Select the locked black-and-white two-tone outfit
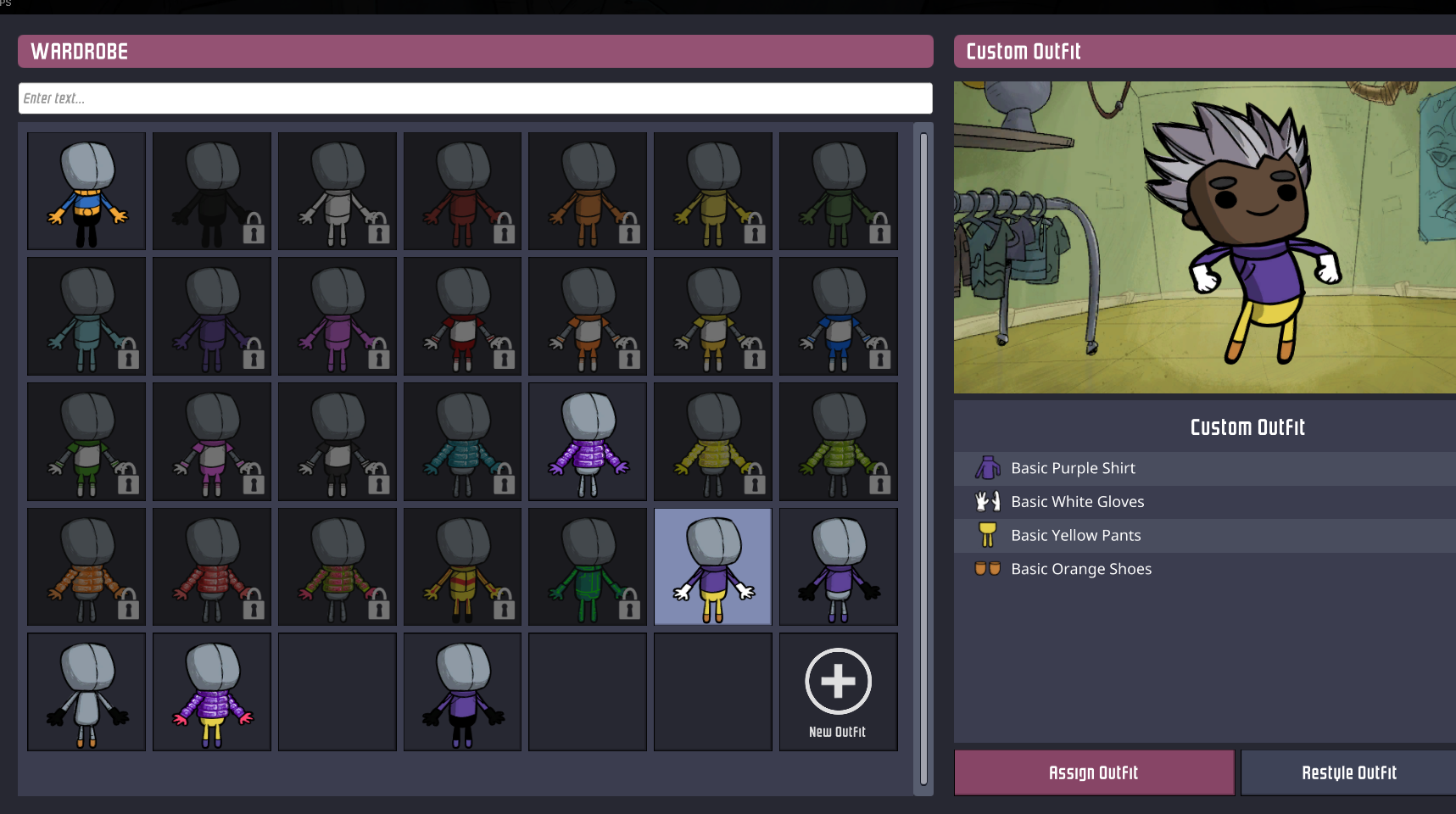Viewport: 1456px width, 814px height. pyautogui.click(x=338, y=442)
